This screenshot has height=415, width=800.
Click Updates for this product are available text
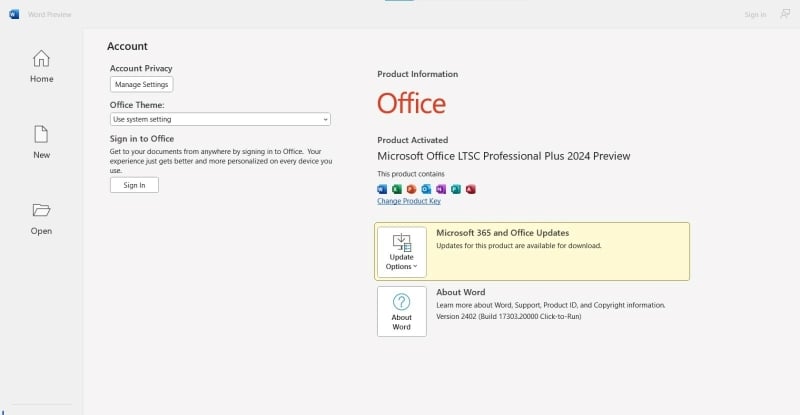[518, 246]
